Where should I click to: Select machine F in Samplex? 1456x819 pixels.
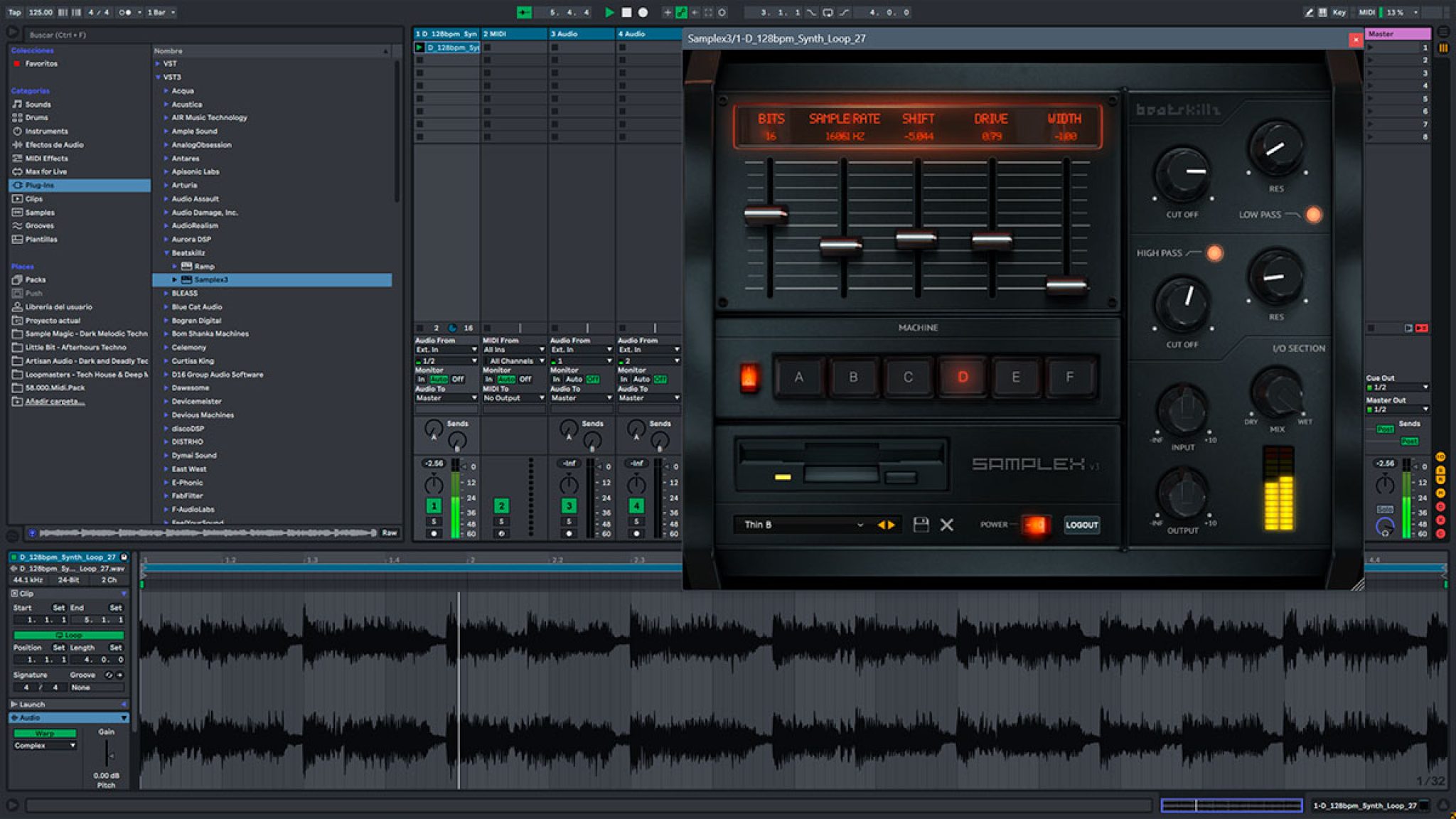pyautogui.click(x=1069, y=377)
